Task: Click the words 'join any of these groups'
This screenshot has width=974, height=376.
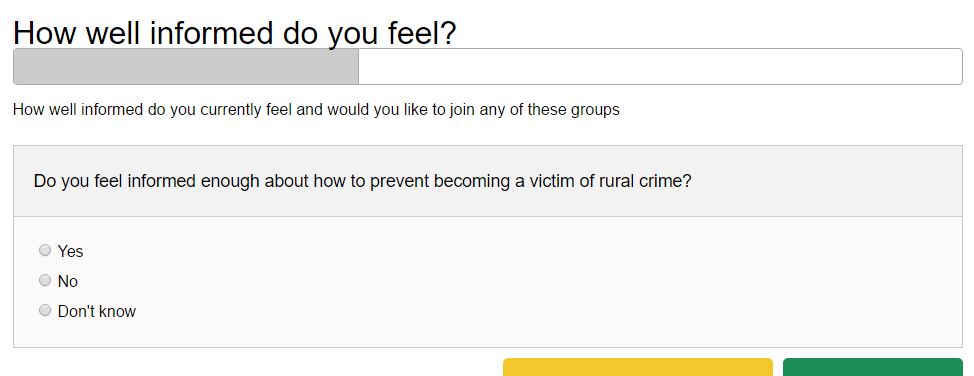Action: point(534,110)
